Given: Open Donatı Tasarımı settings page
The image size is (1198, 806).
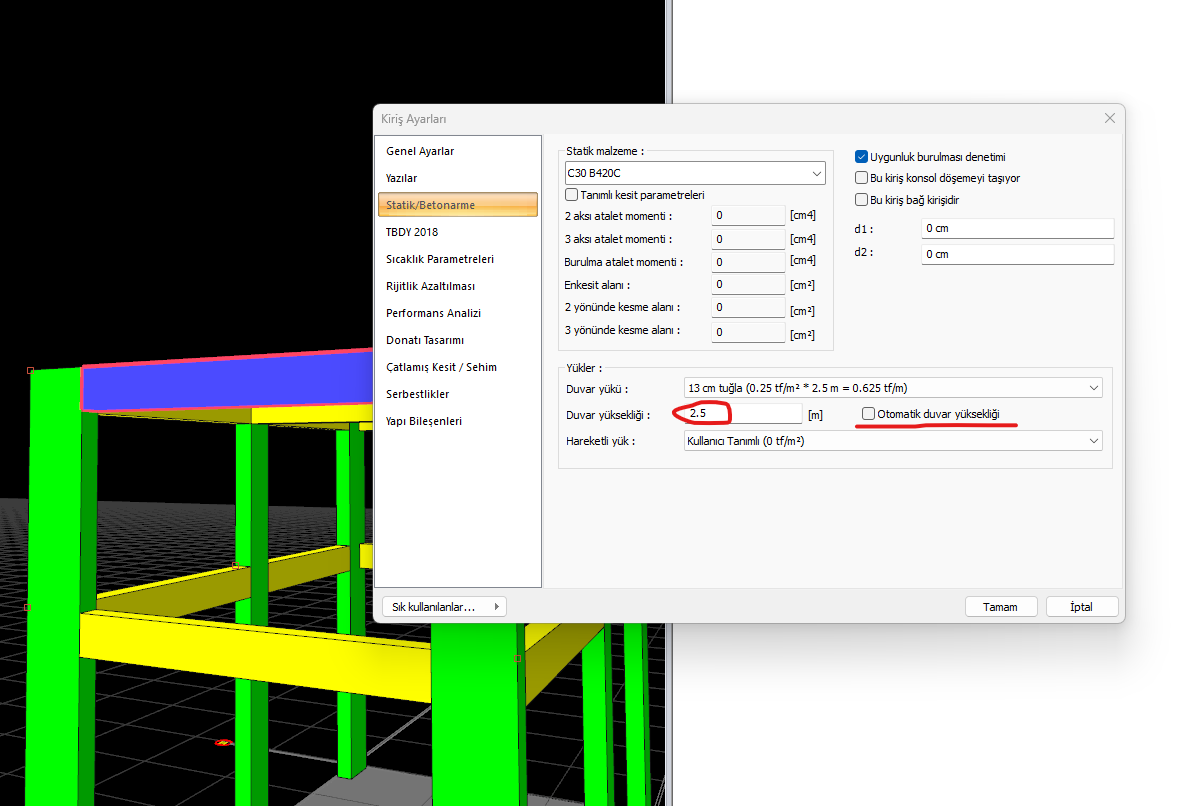Looking at the screenshot, I should tap(425, 340).
